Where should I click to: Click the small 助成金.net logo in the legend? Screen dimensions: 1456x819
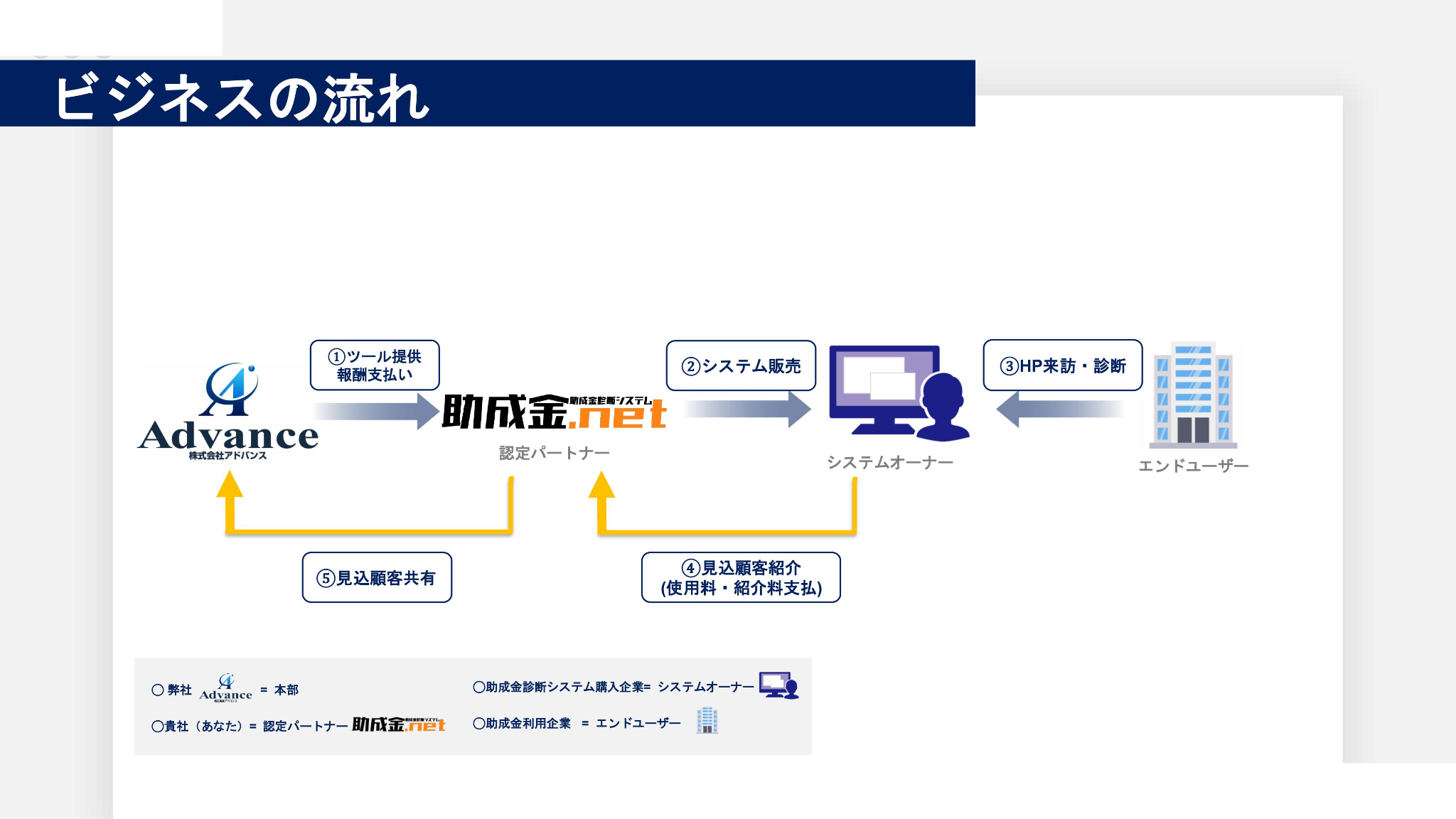(x=399, y=724)
